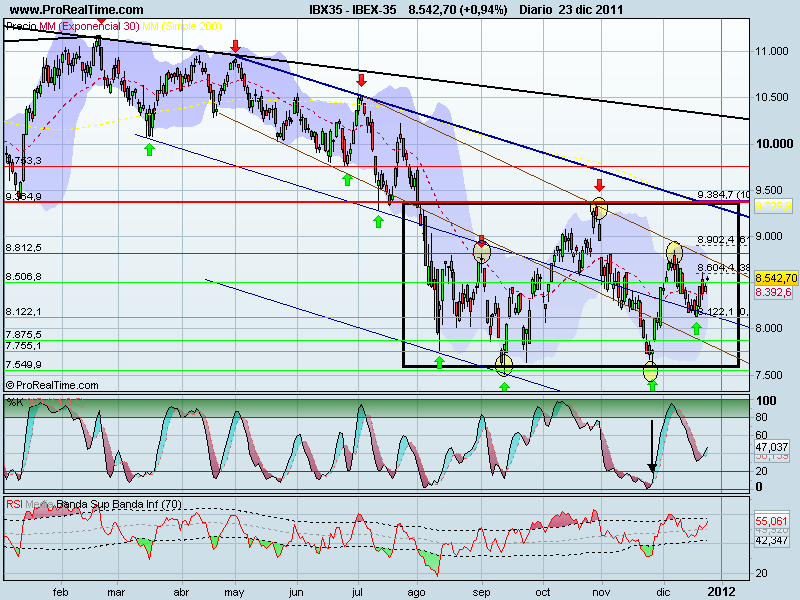Click the www.ProRealTime.com header text
The image size is (800, 600).
[x=77, y=10]
